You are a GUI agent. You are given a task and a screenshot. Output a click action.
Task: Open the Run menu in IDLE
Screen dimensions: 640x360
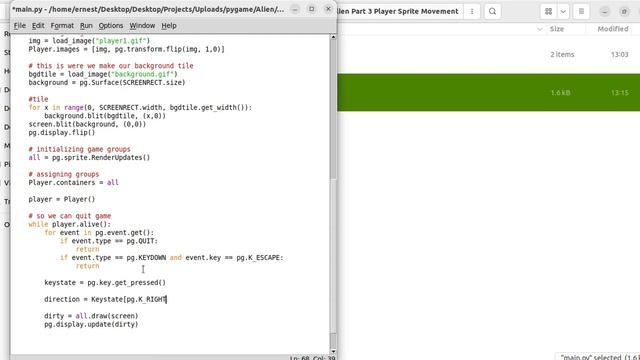(x=86, y=26)
